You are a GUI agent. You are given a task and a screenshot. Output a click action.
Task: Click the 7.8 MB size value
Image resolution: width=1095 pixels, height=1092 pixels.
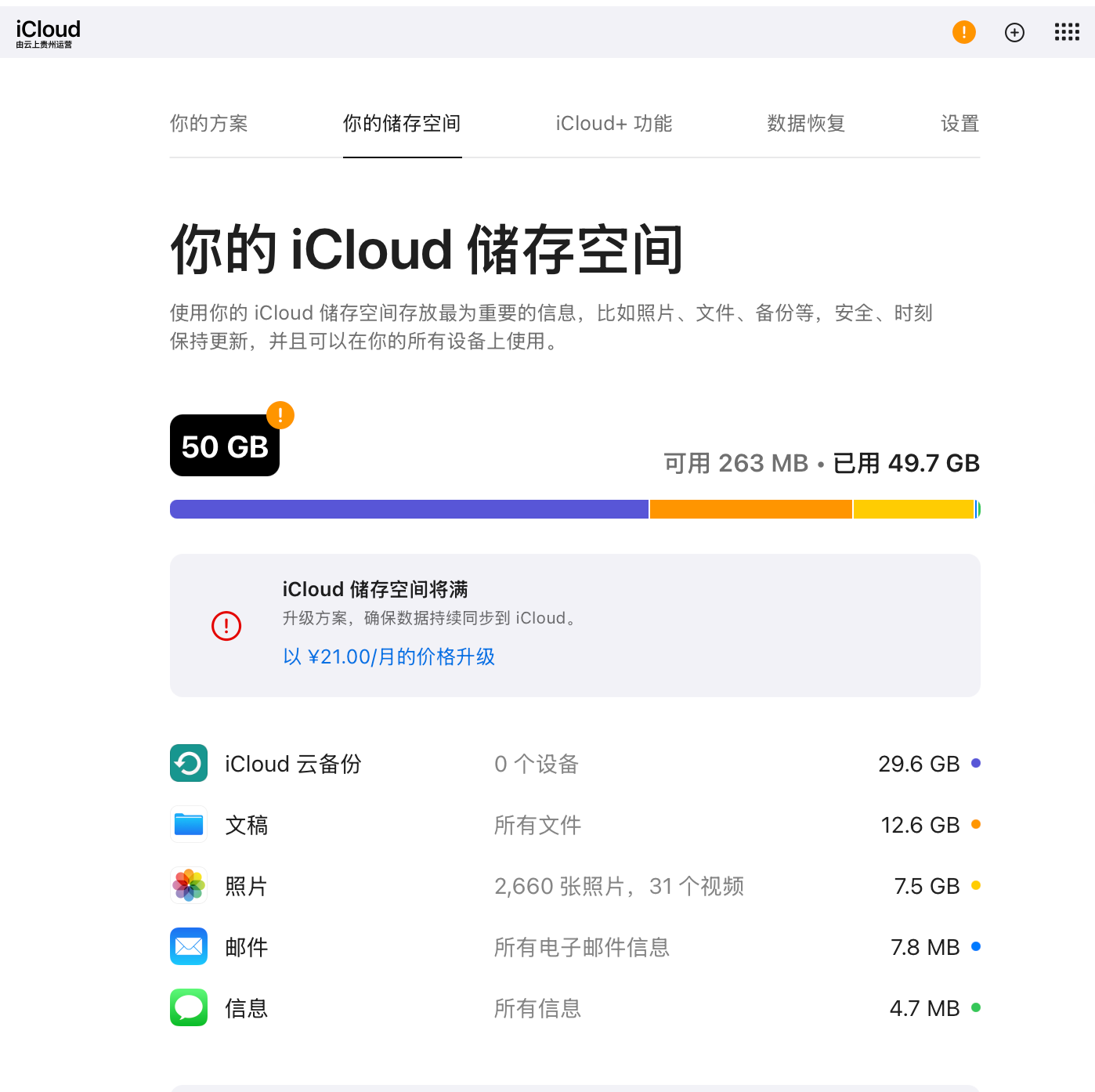(x=925, y=947)
